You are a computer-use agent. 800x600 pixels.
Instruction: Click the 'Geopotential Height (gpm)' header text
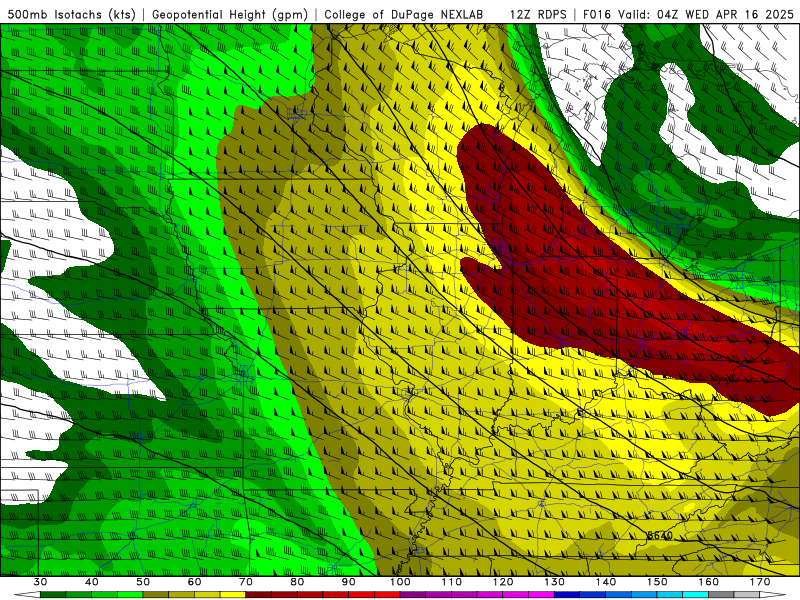230,14
